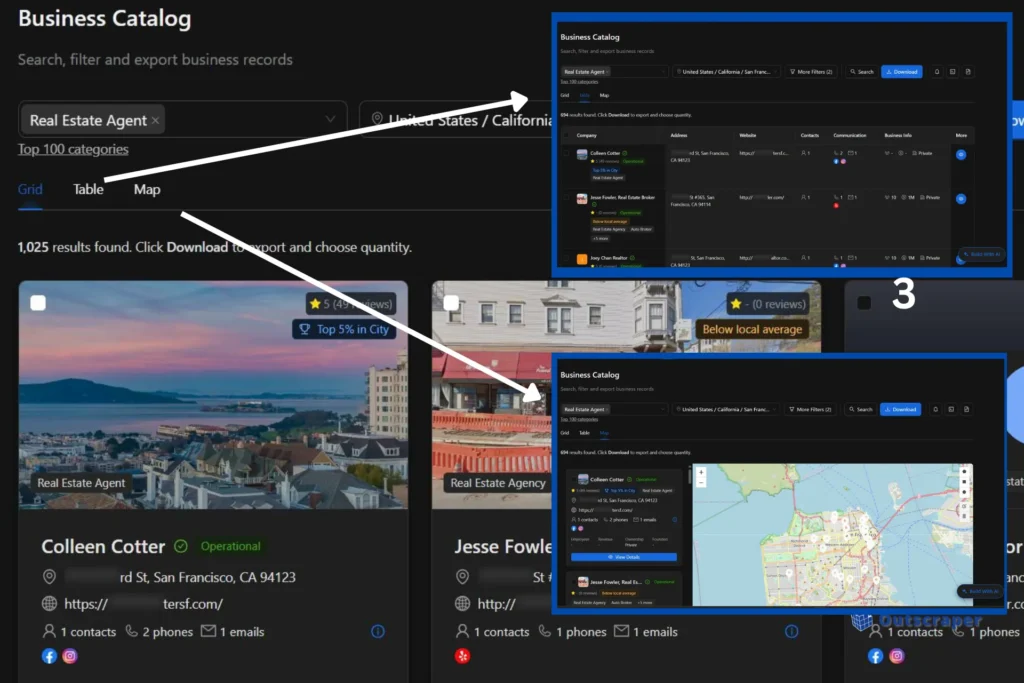Click the map zoom-in plus button in inset
Viewport: 1024px width, 683px height.
[701, 472]
